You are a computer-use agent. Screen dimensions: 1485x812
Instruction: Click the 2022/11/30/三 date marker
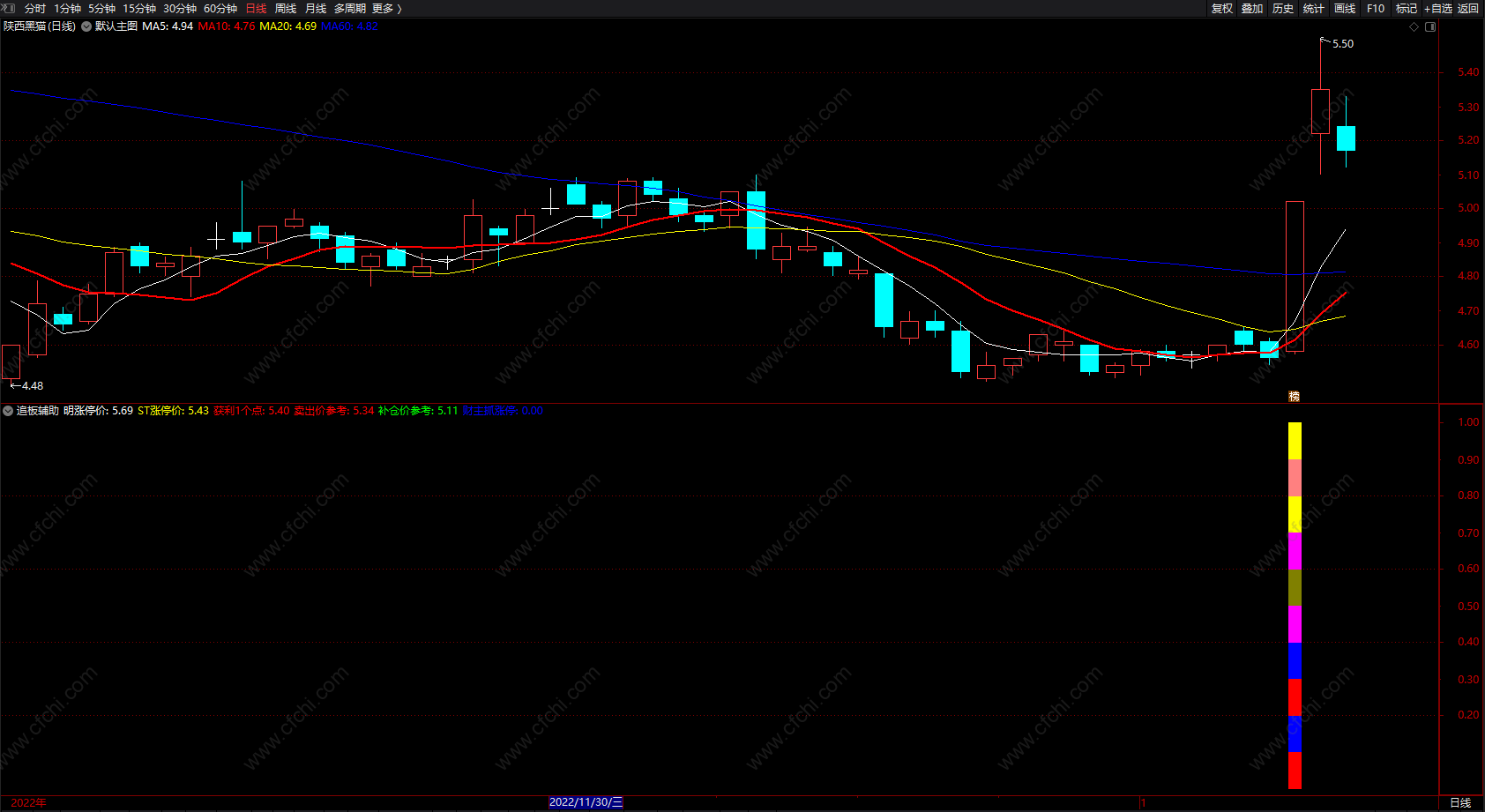pos(586,802)
